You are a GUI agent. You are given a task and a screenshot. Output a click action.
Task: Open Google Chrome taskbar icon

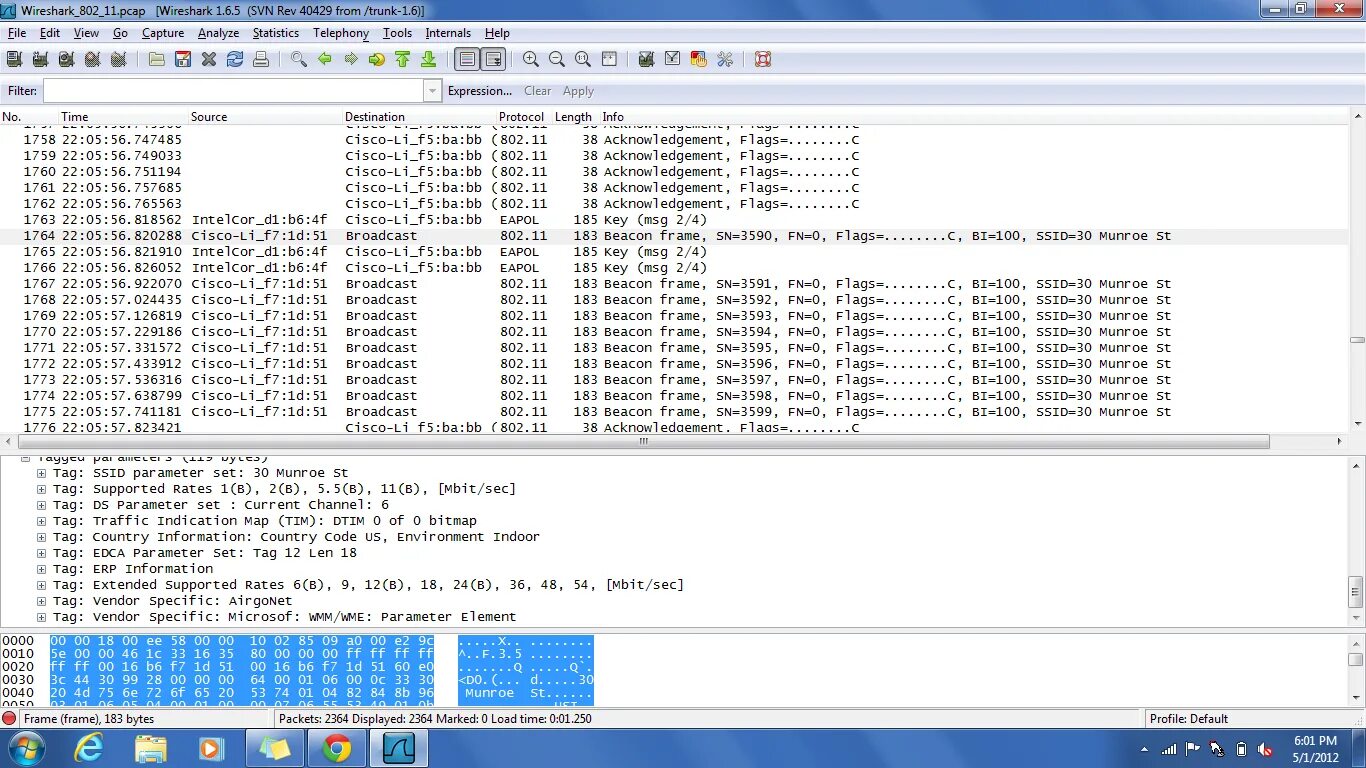337,748
